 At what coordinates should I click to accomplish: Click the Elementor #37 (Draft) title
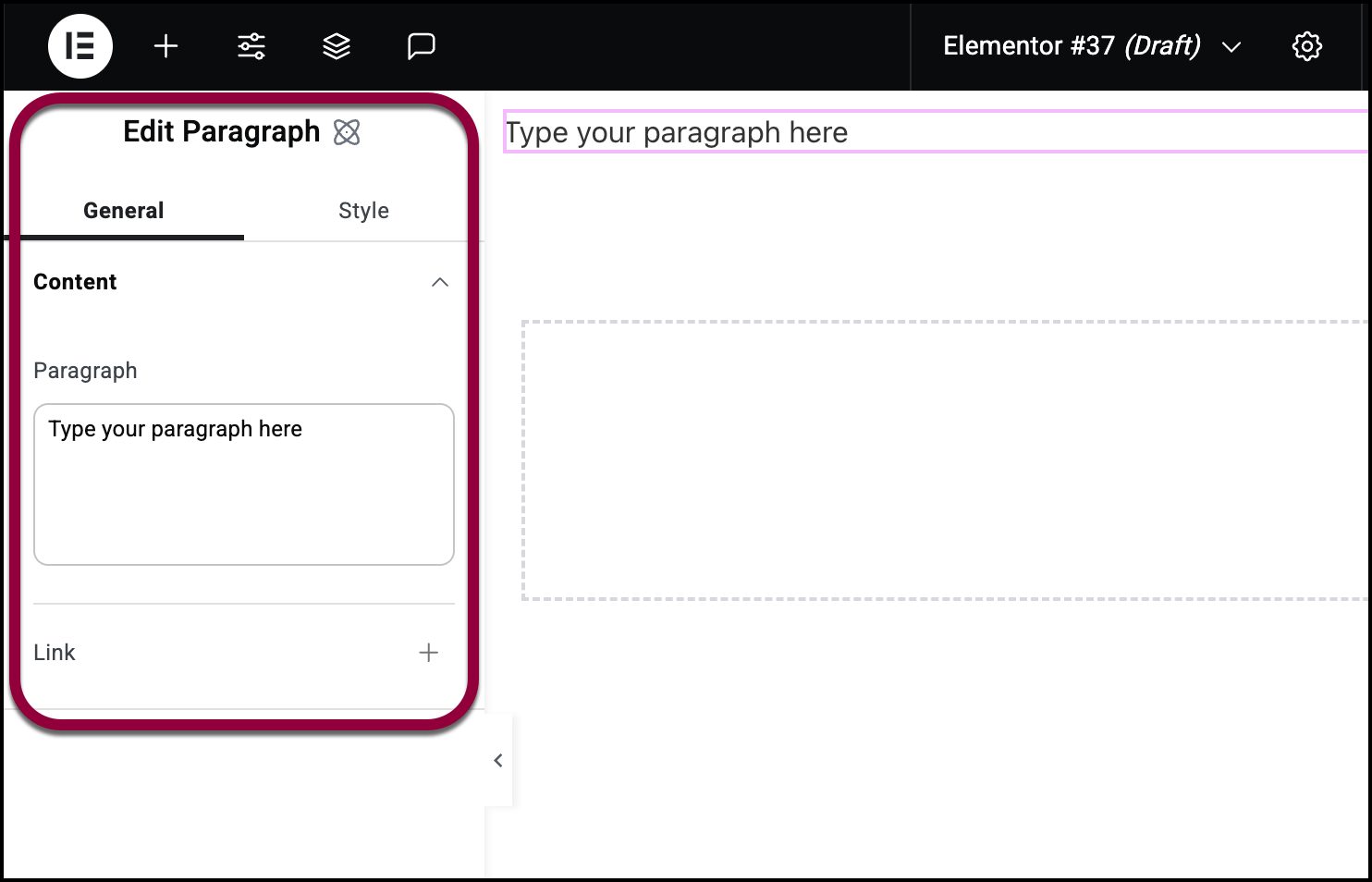point(1072,46)
